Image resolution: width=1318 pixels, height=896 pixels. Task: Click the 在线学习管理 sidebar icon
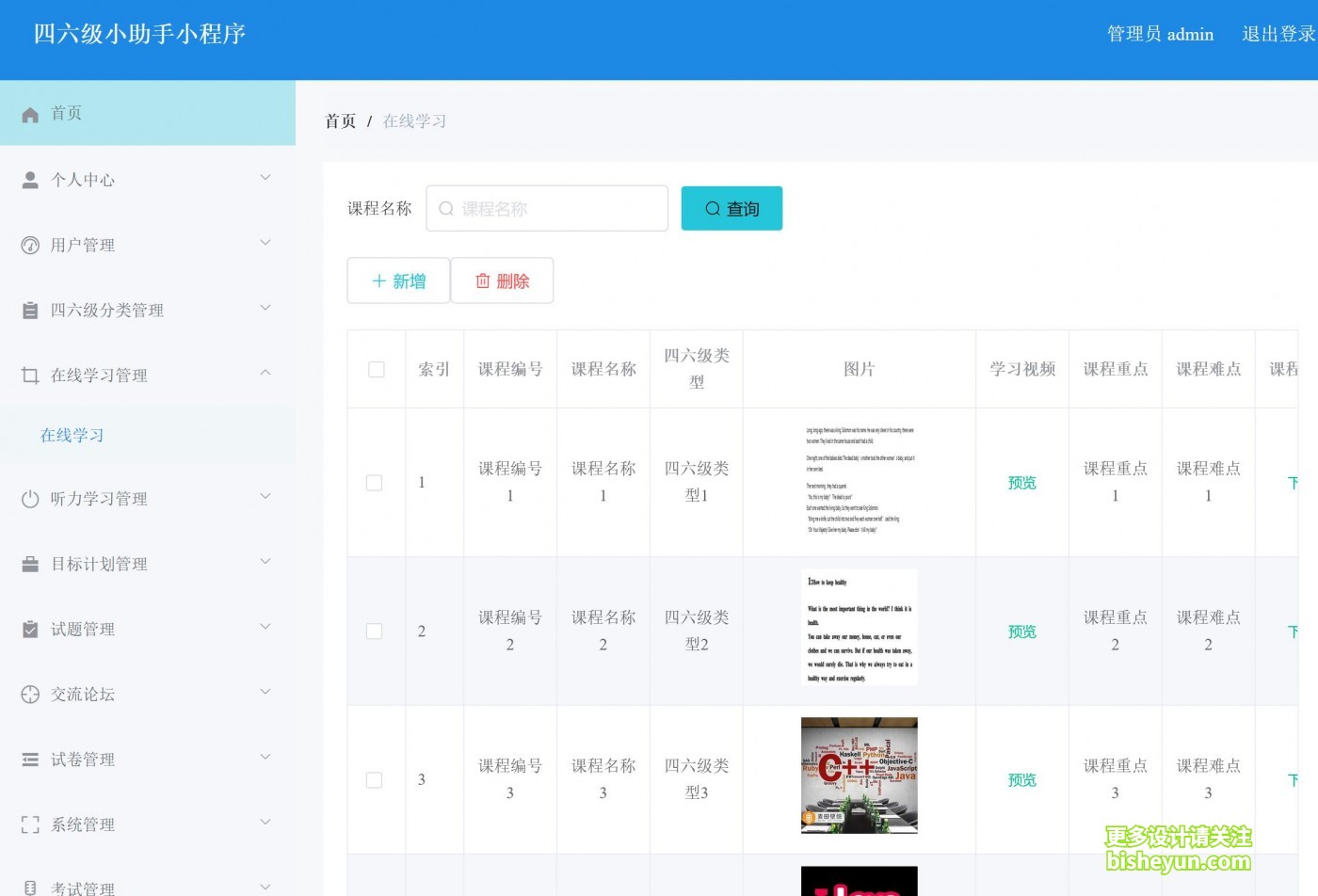29,374
